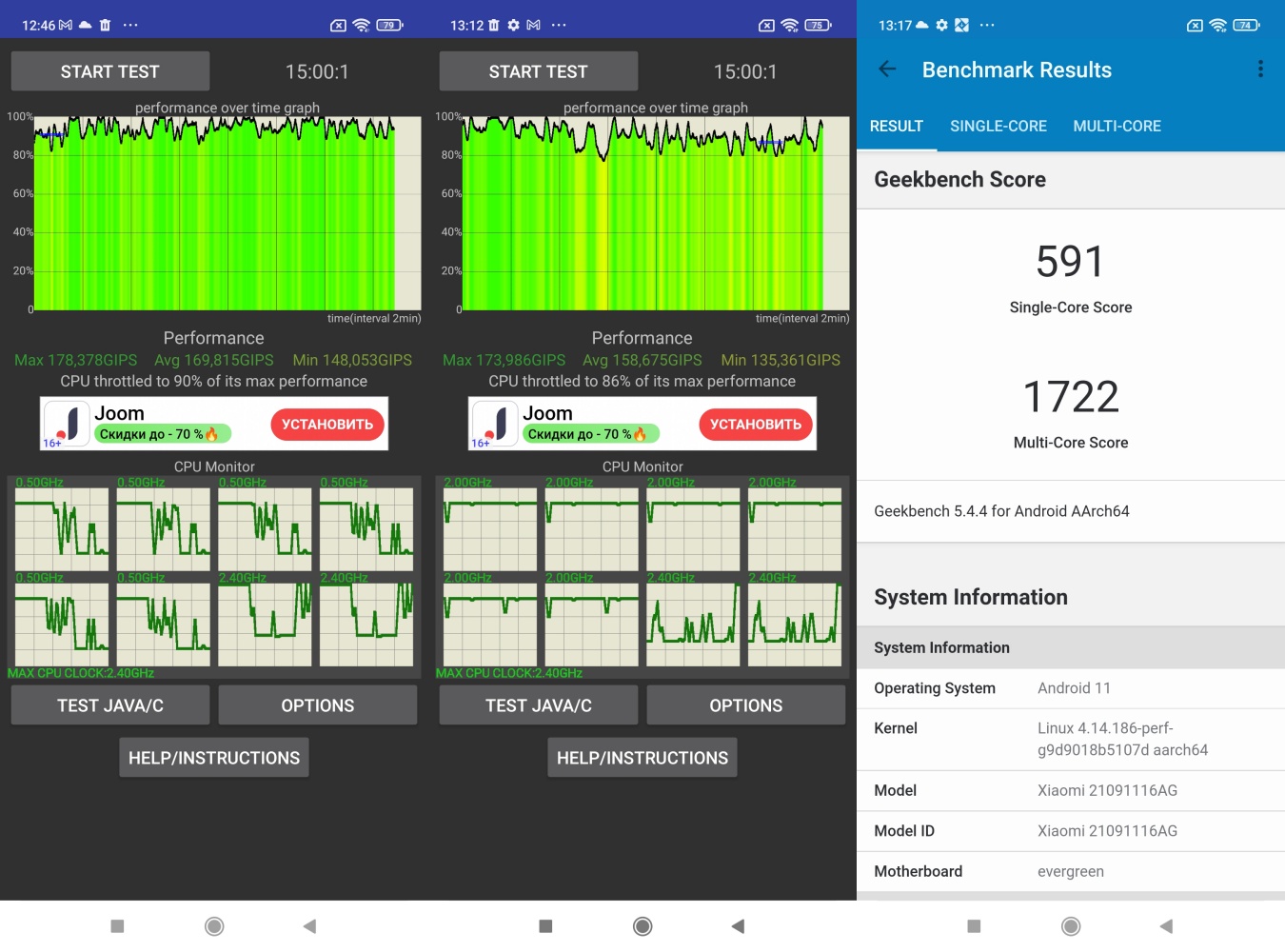
Task: Open the three-dot overflow menu in Geekbench
Action: (1260, 69)
